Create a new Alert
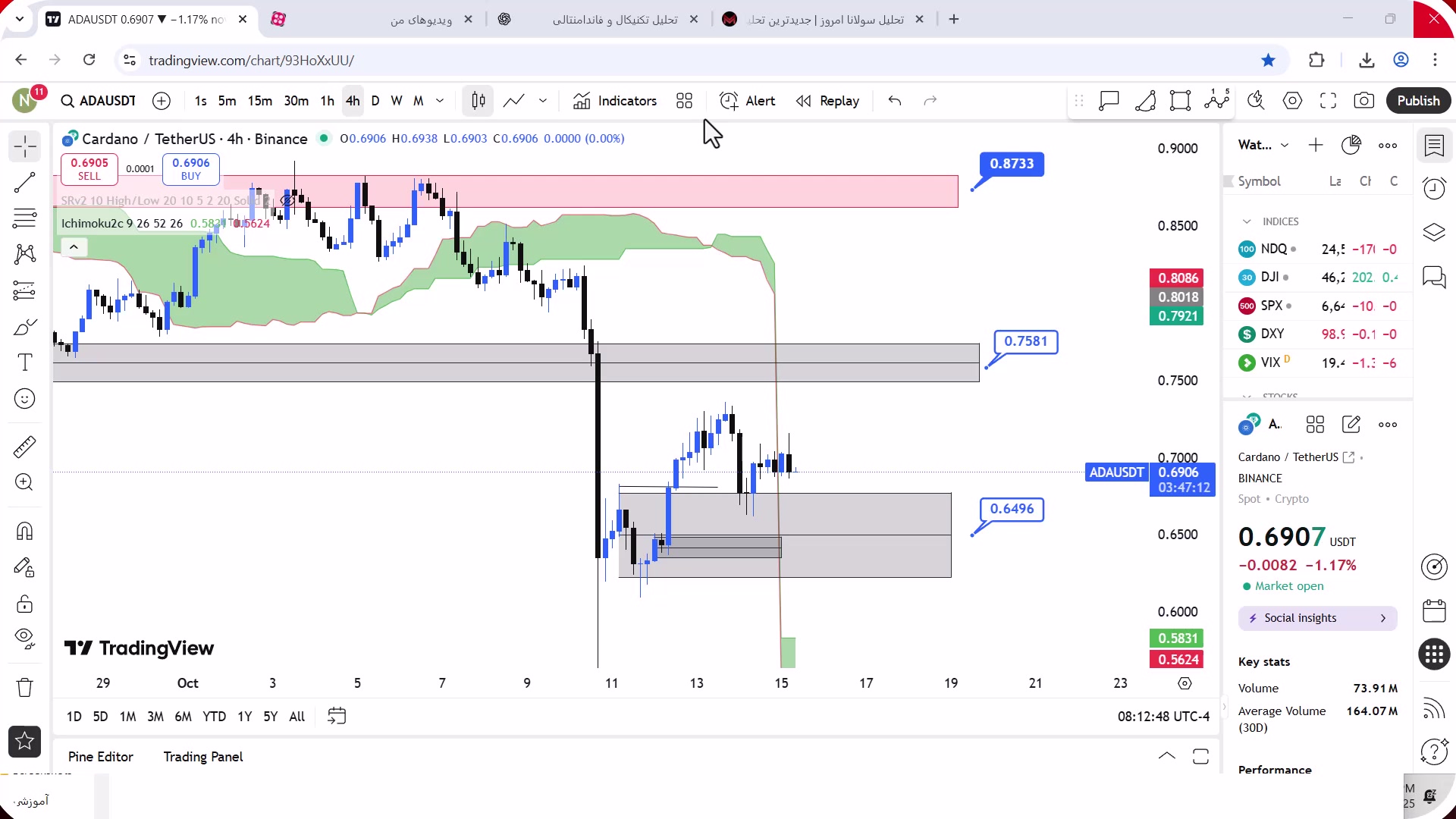This screenshot has height=819, width=1456. 748,101
